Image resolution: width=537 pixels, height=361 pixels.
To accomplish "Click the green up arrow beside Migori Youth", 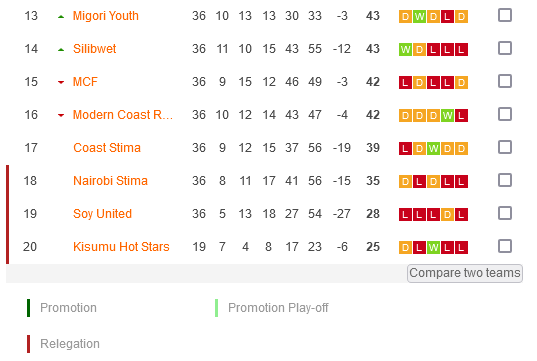I will (x=61, y=16).
